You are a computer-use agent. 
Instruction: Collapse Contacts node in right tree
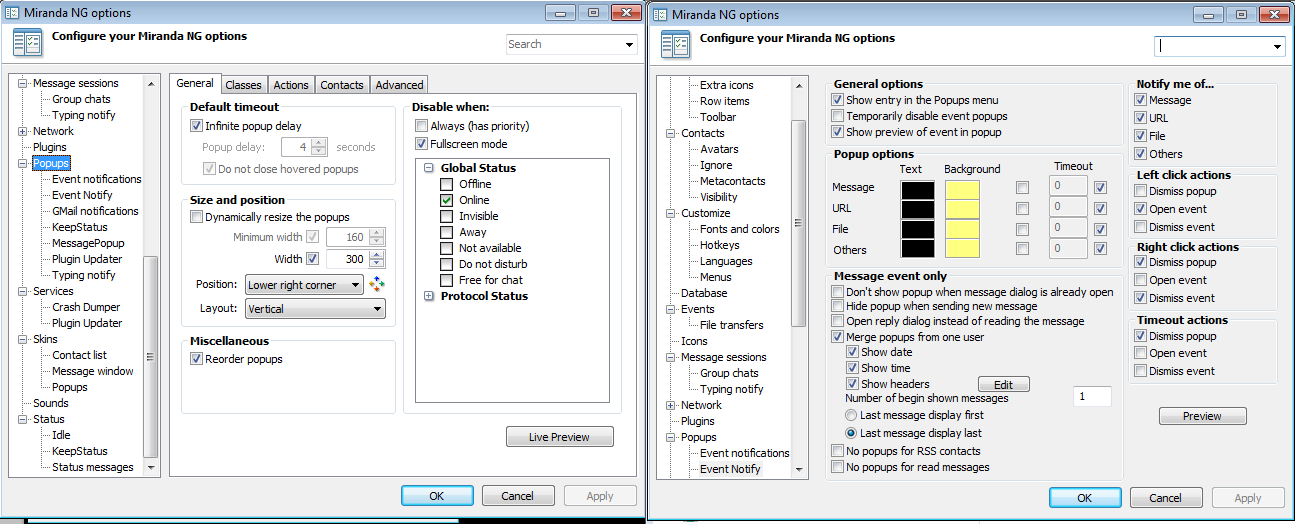[x=671, y=133]
